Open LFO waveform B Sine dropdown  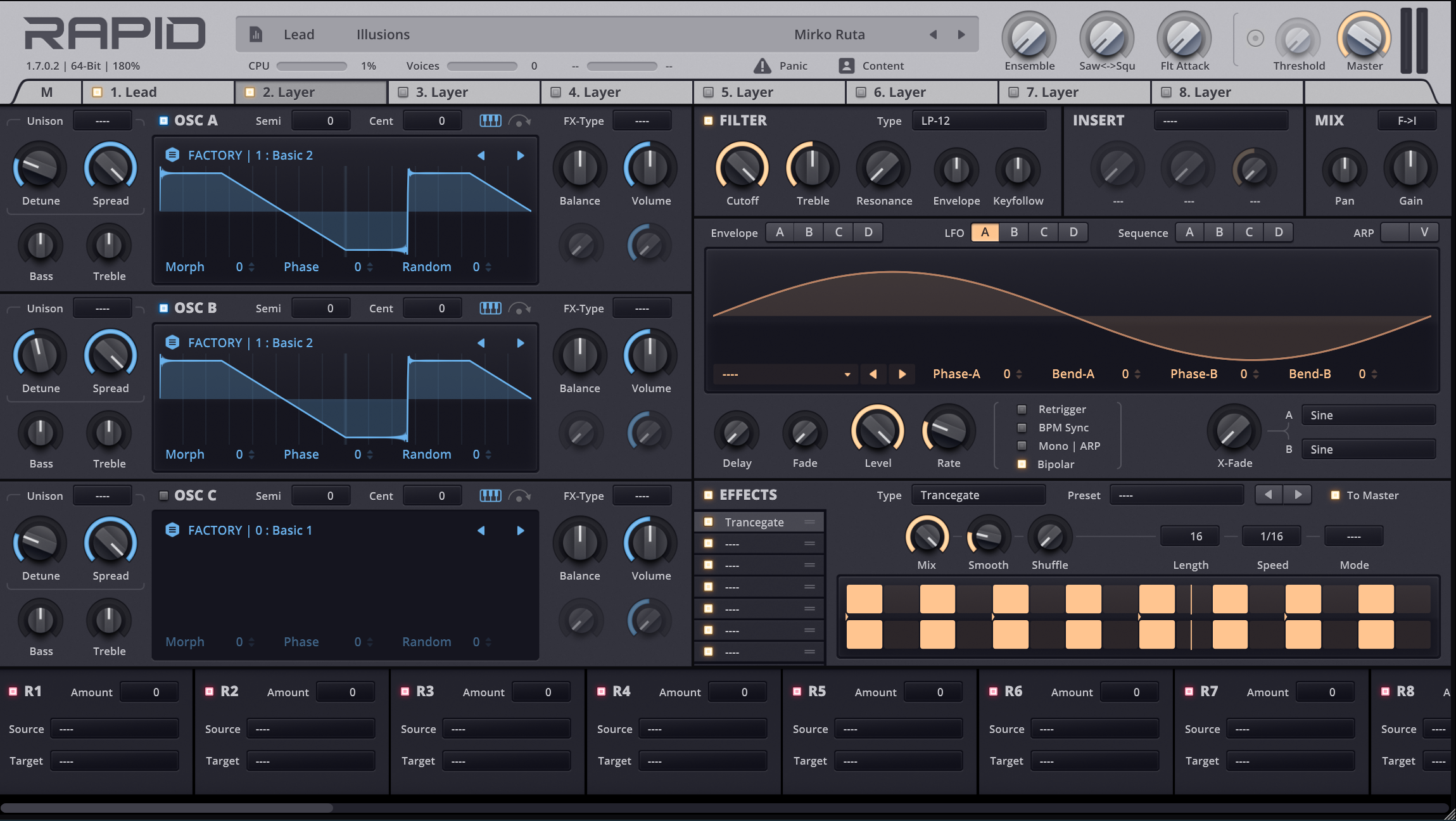pos(1369,449)
